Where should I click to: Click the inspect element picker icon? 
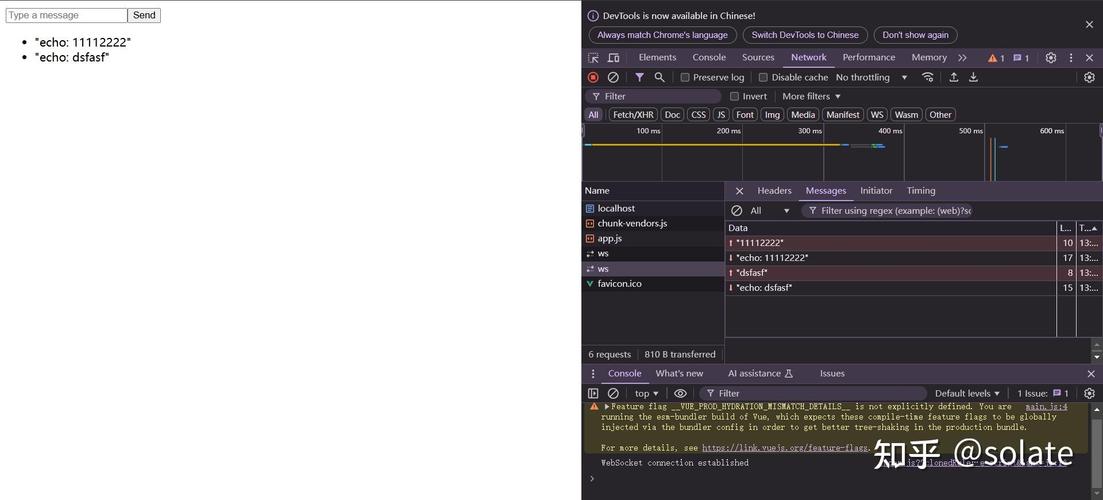(594, 58)
